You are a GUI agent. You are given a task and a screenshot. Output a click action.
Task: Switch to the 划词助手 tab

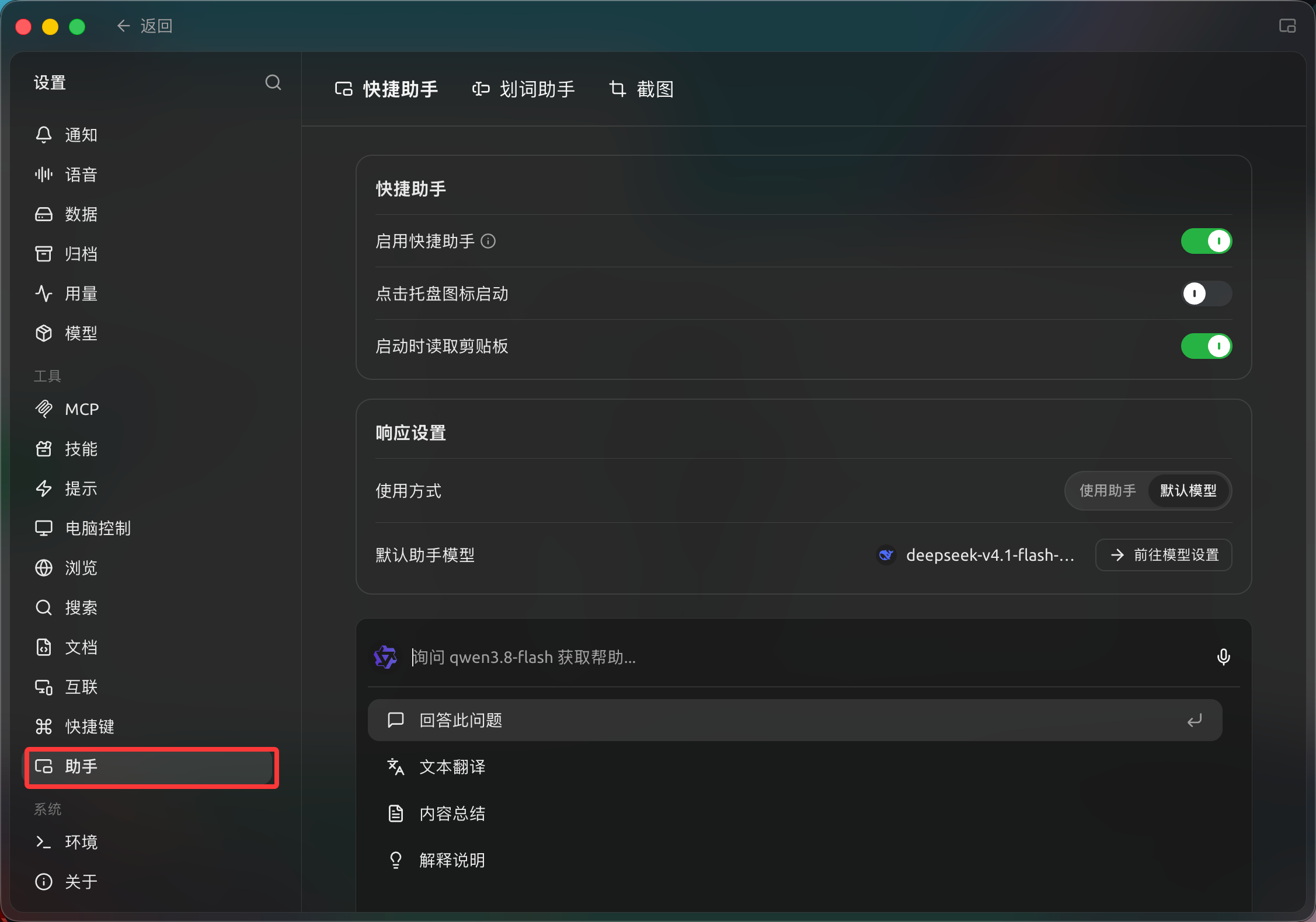[x=523, y=89]
